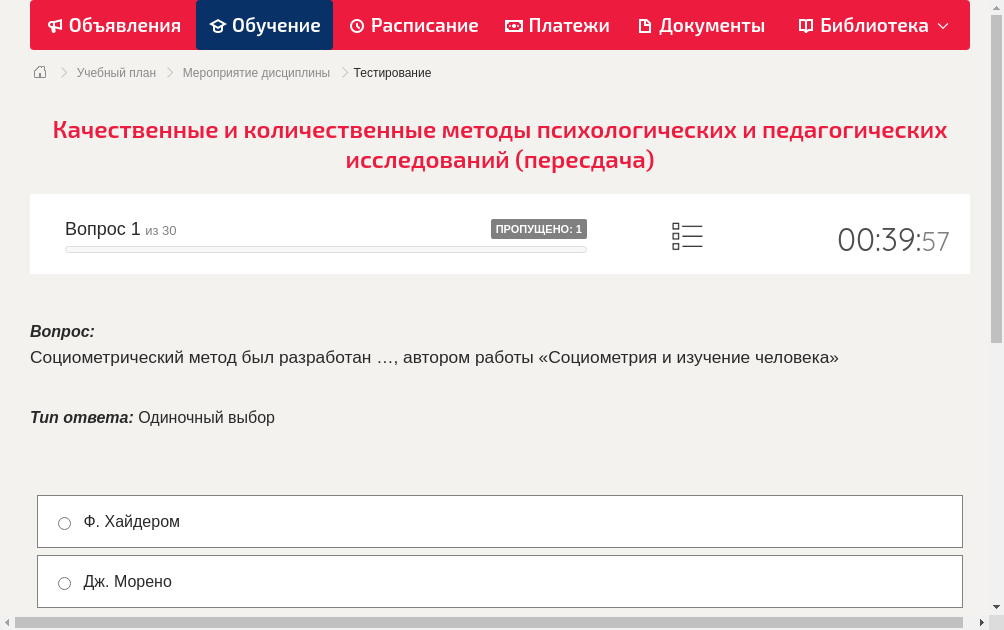Open the question navigation list icon
This screenshot has width=1004, height=630.
click(x=687, y=235)
